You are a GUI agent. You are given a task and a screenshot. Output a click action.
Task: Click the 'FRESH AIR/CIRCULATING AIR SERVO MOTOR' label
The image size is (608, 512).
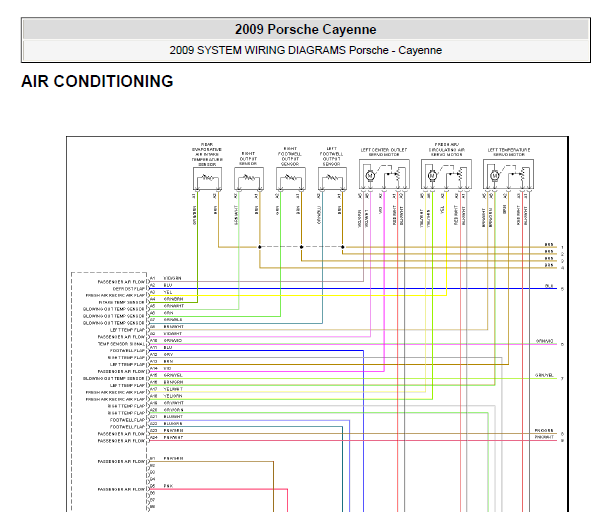point(446,149)
